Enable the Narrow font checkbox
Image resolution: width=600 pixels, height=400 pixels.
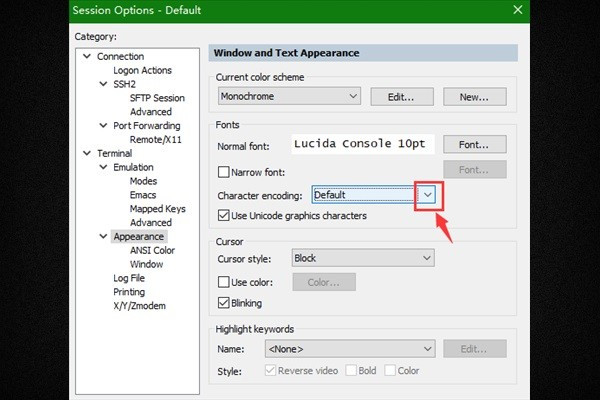point(224,173)
